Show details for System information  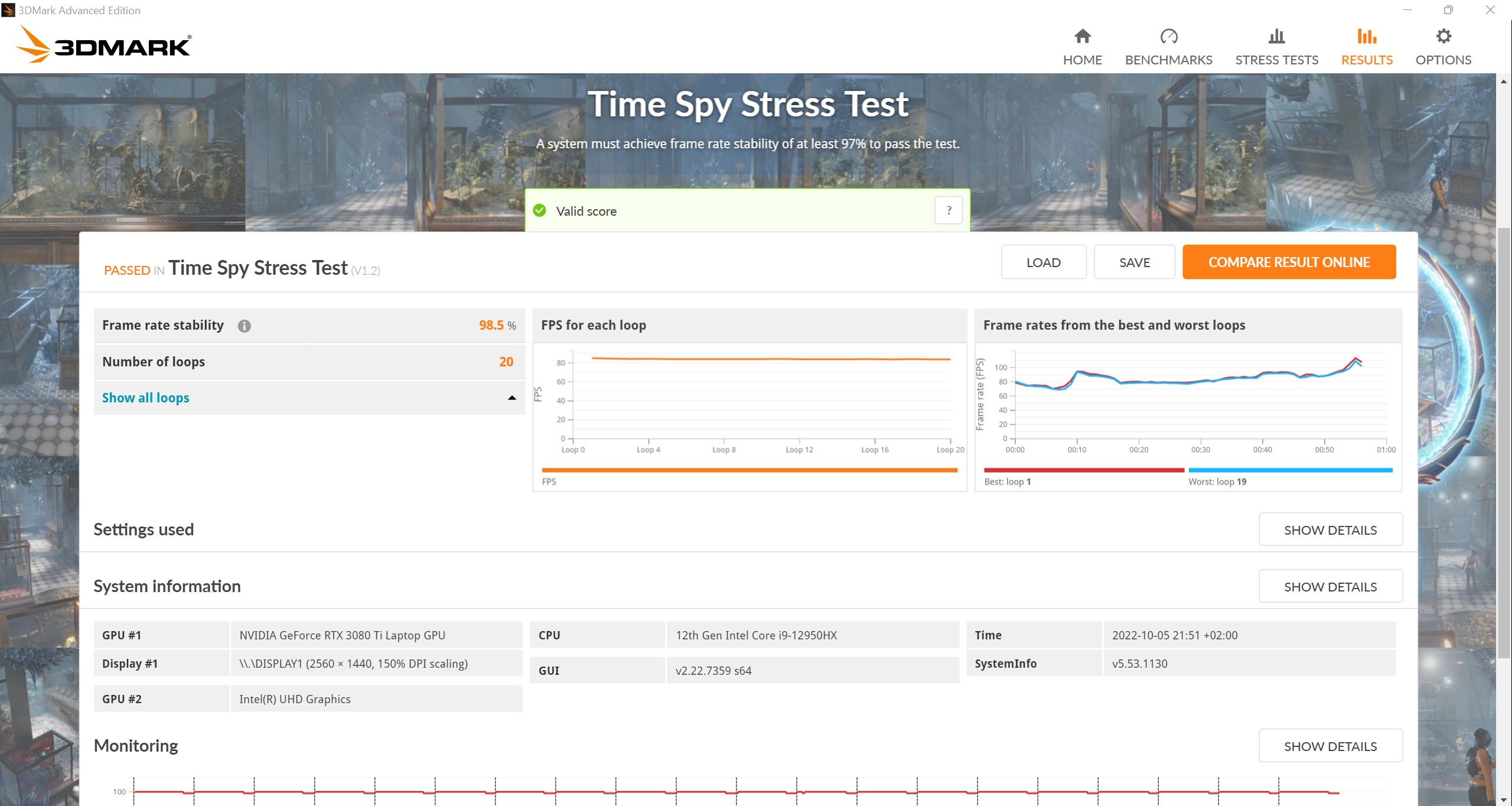pyautogui.click(x=1330, y=586)
